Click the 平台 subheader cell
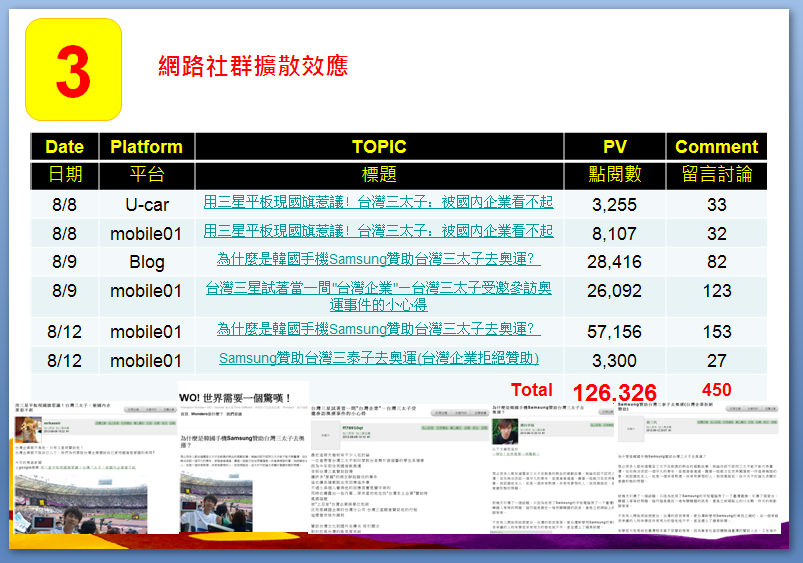 [146, 175]
